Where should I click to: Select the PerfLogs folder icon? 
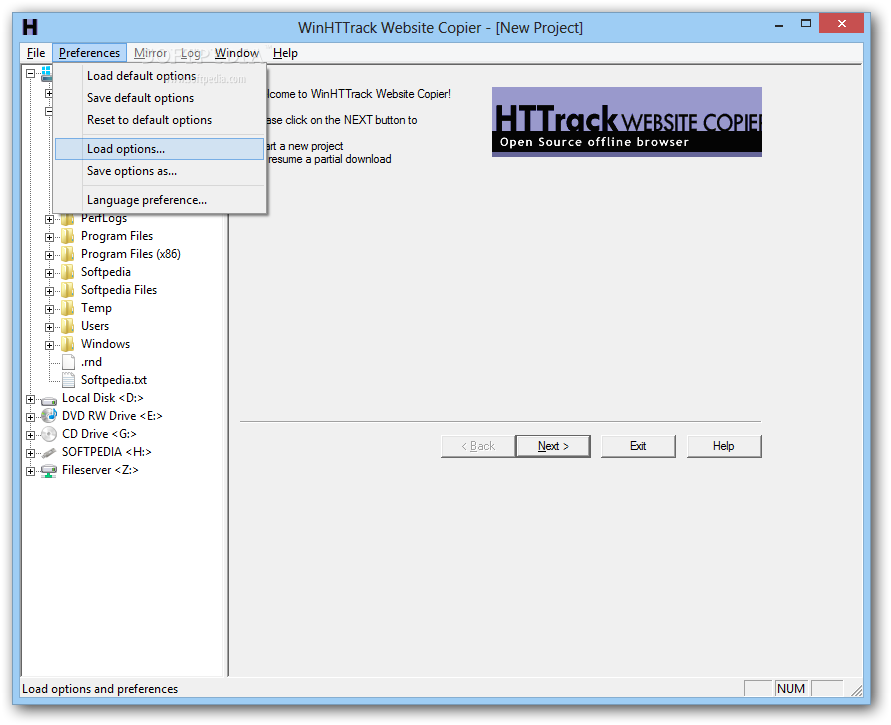pyautogui.click(x=68, y=219)
